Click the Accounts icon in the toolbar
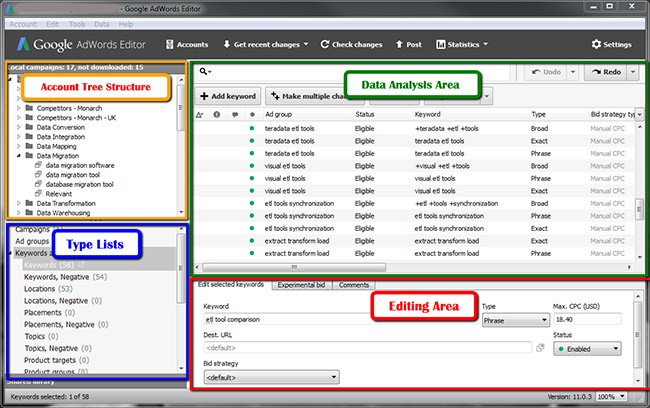This screenshot has width=650, height=408. [x=170, y=44]
